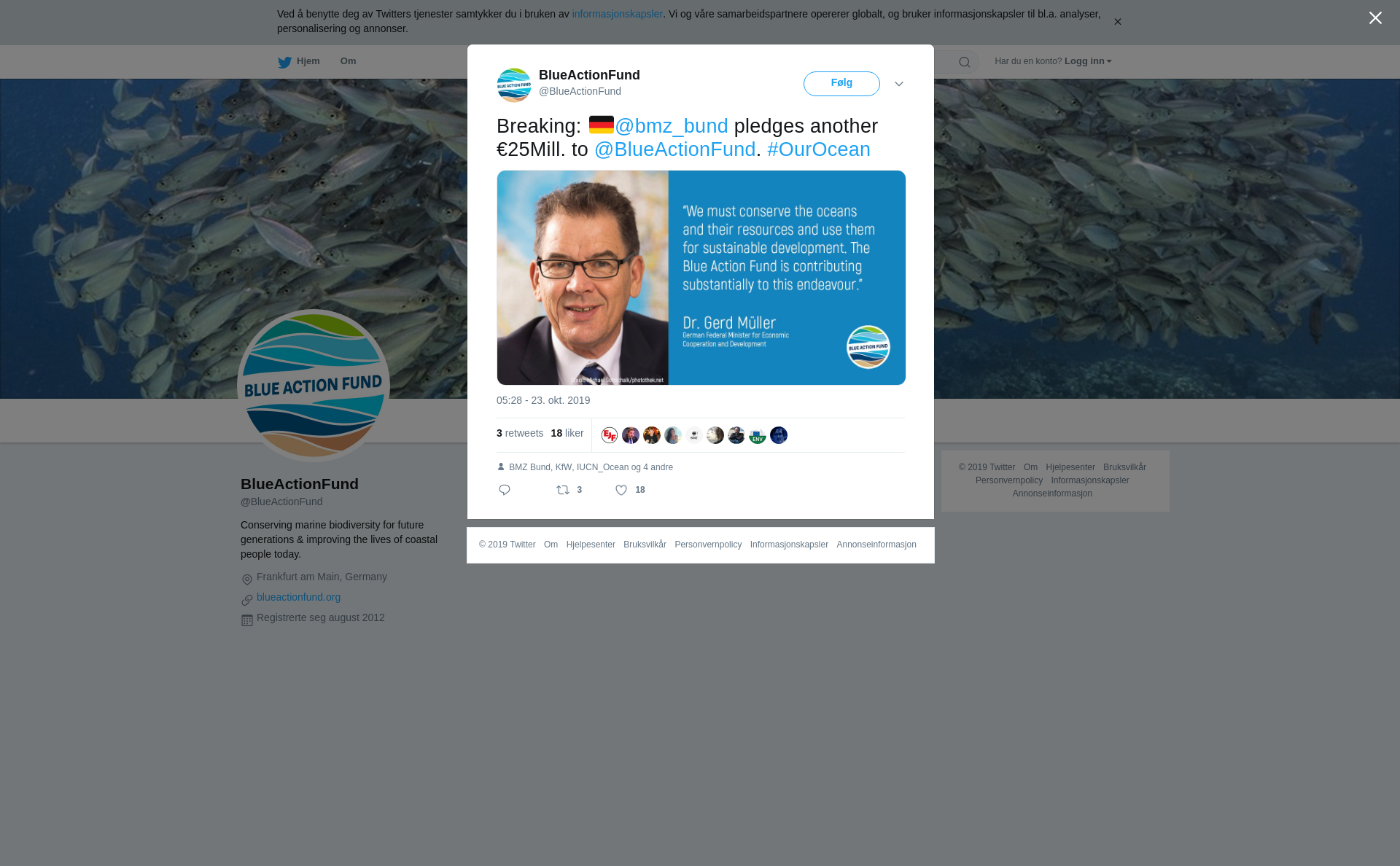The width and height of the screenshot is (1400, 866).
Task: Open the #OurOcean hashtag link
Action: tap(819, 149)
